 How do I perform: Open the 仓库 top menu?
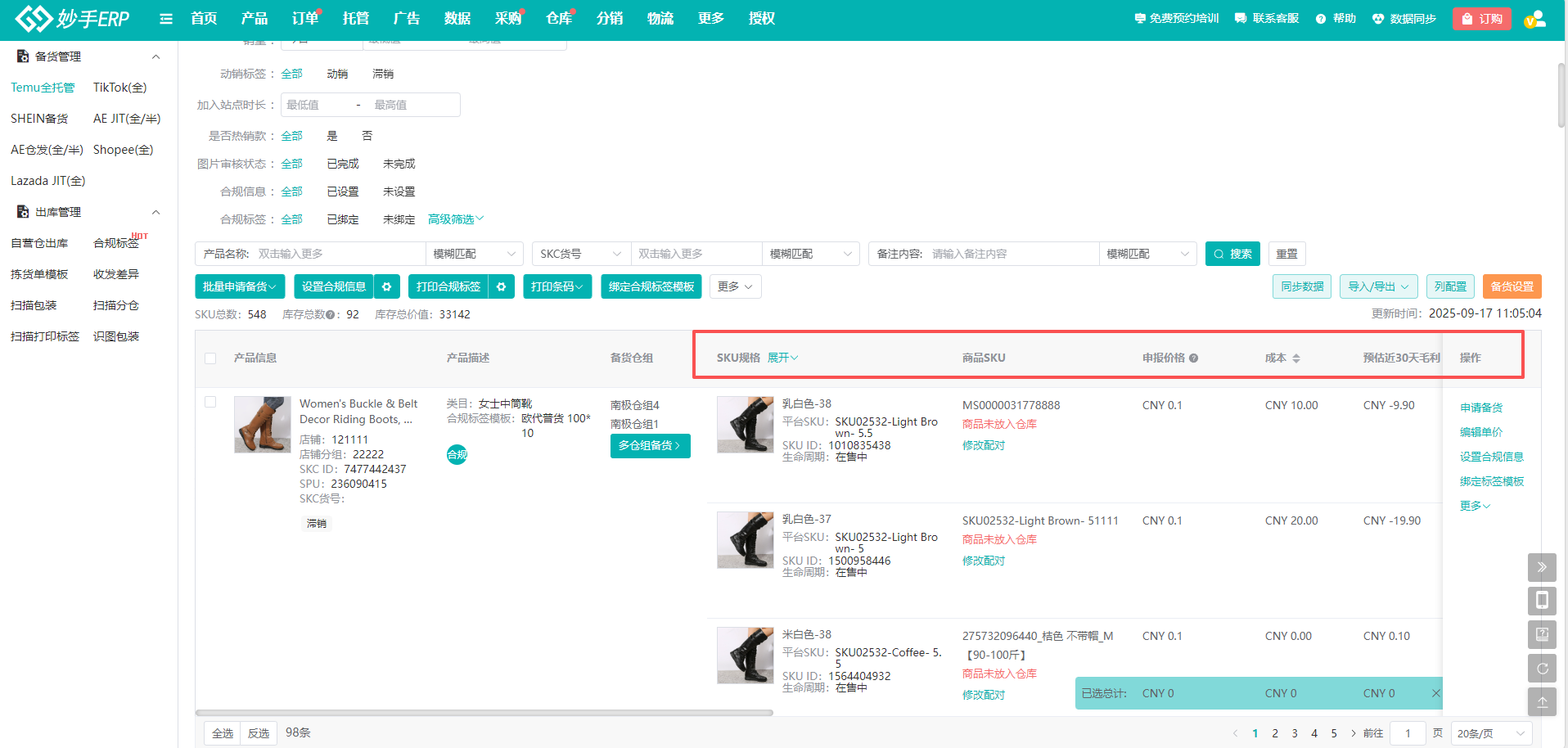[559, 19]
